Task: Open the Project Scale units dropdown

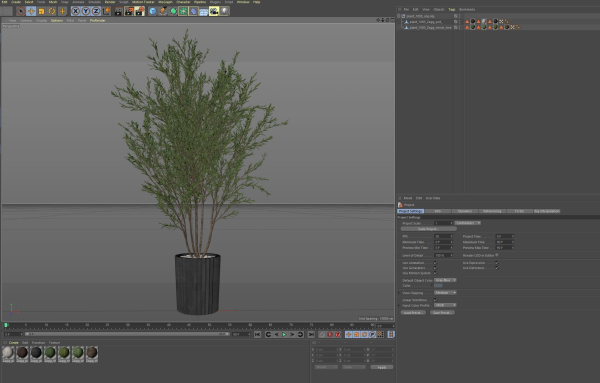Action: tap(468, 223)
